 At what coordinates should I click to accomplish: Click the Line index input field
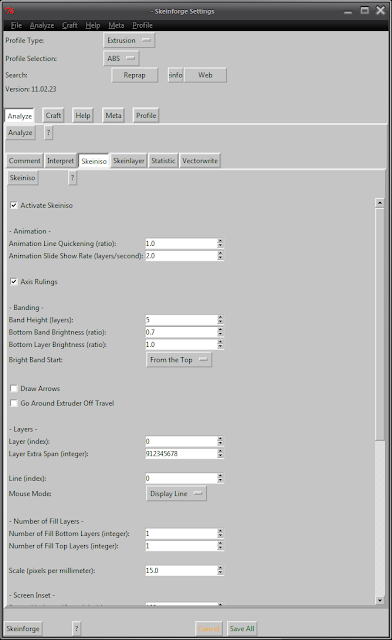181,478
